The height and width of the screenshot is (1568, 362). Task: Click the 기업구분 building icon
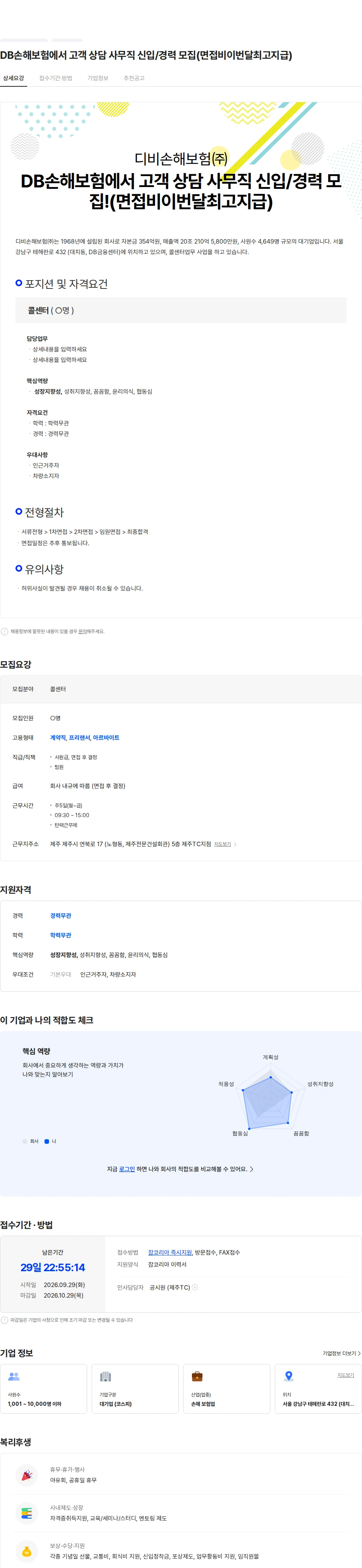(x=105, y=1377)
